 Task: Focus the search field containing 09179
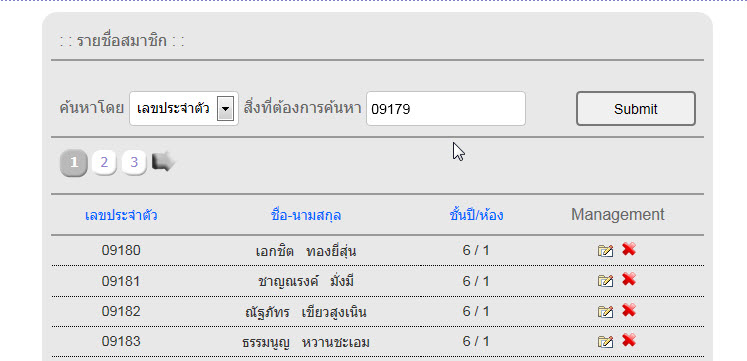(x=446, y=109)
